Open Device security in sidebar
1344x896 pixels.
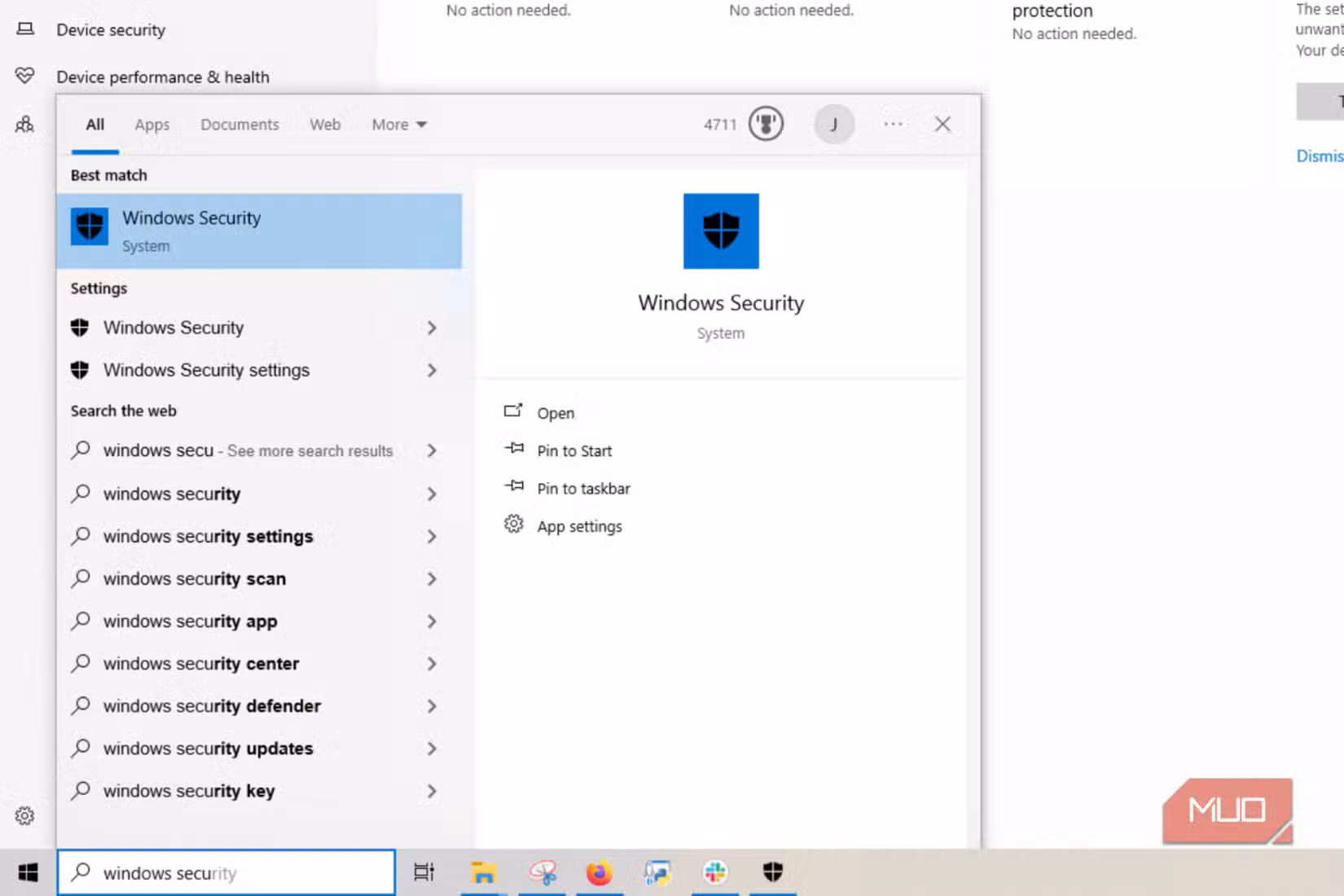tap(111, 30)
